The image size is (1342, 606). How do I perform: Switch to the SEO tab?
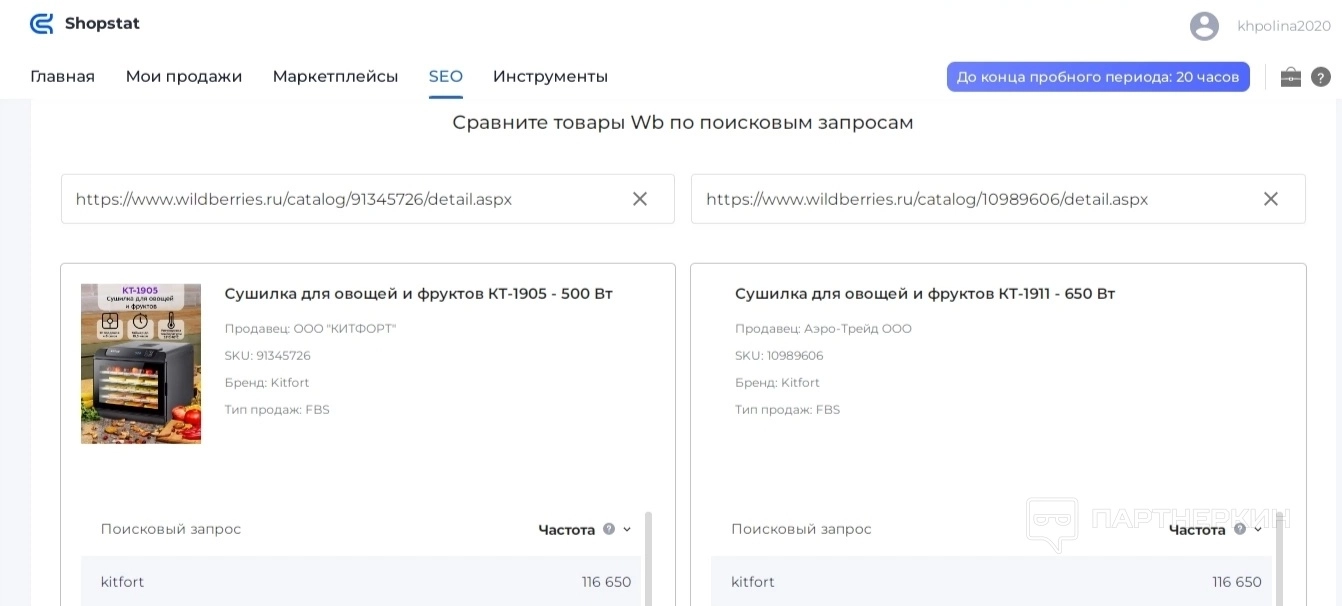[x=446, y=77]
